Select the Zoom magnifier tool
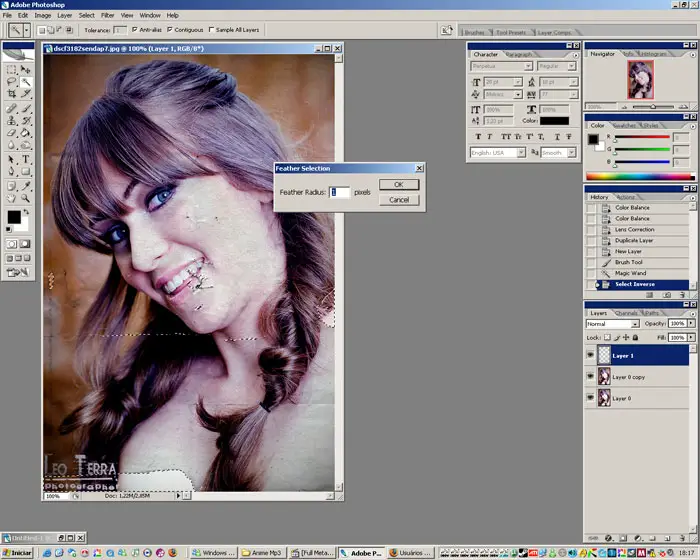 [x=26, y=197]
